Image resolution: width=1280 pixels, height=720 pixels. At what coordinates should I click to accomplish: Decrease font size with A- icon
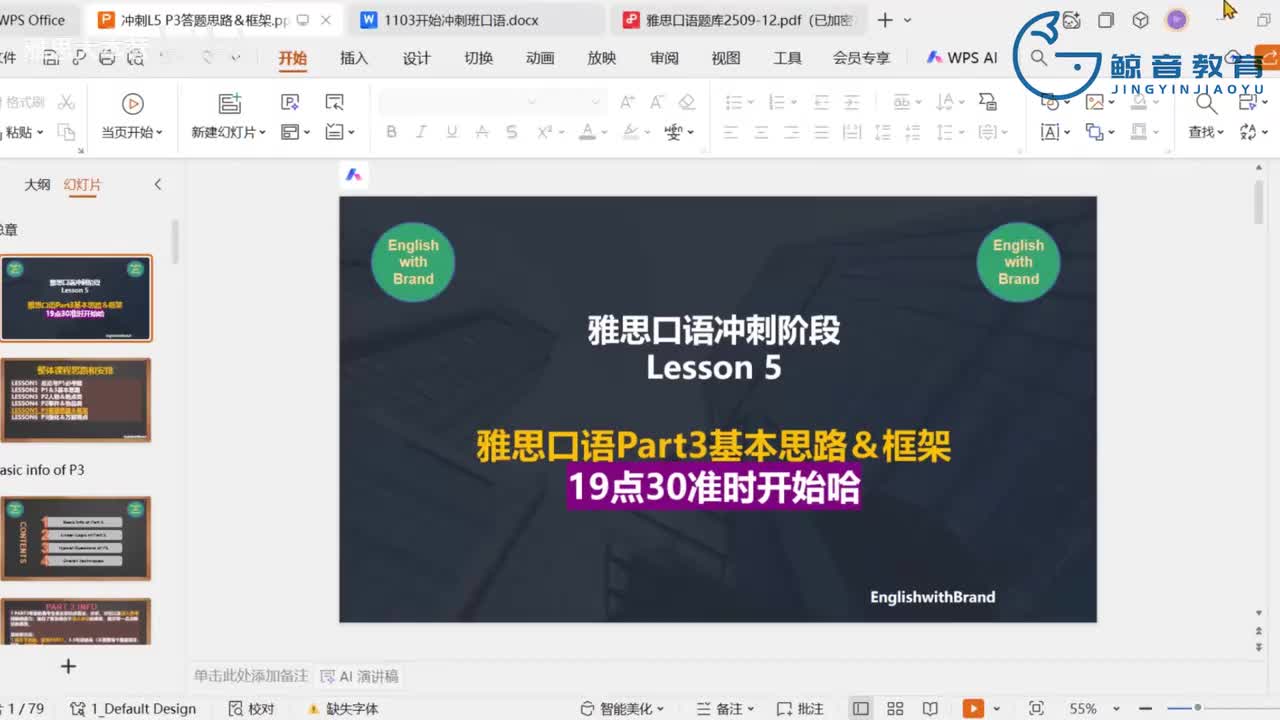[x=657, y=102]
